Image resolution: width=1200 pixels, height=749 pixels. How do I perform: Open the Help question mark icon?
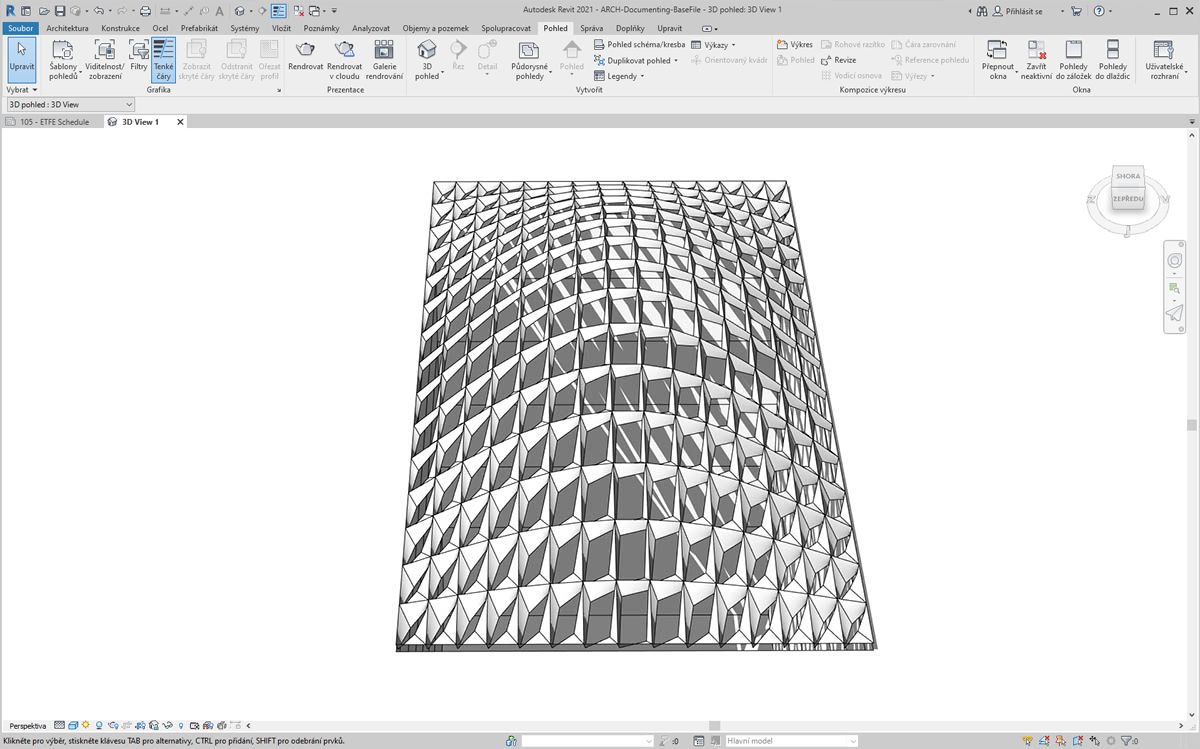[1099, 11]
